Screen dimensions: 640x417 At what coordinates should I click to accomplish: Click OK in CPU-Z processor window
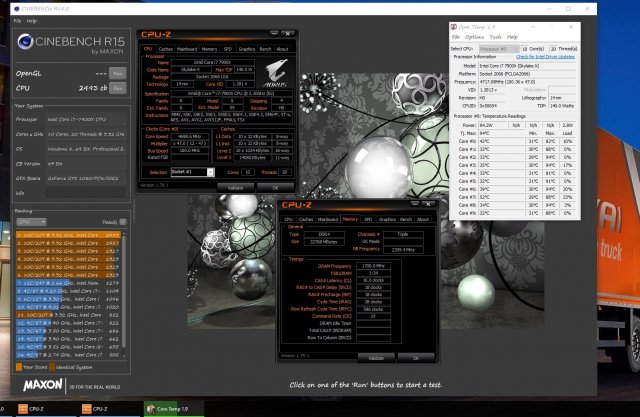click(x=275, y=188)
